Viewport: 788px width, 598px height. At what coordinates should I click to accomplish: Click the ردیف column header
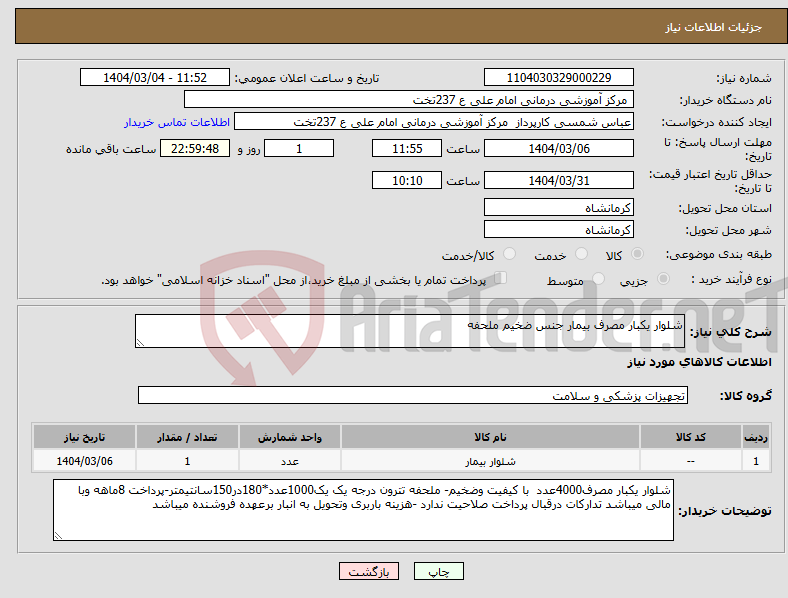(756, 437)
